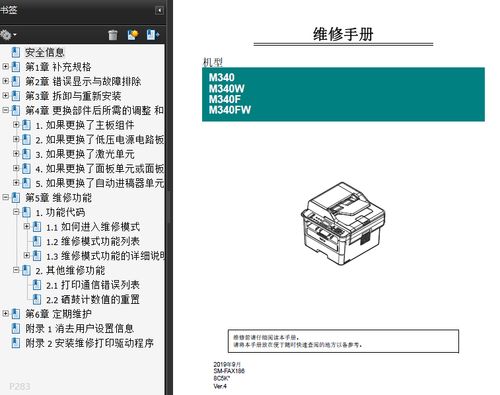Click the M340W model name on the page
500x395 pixels.
(x=226, y=88)
